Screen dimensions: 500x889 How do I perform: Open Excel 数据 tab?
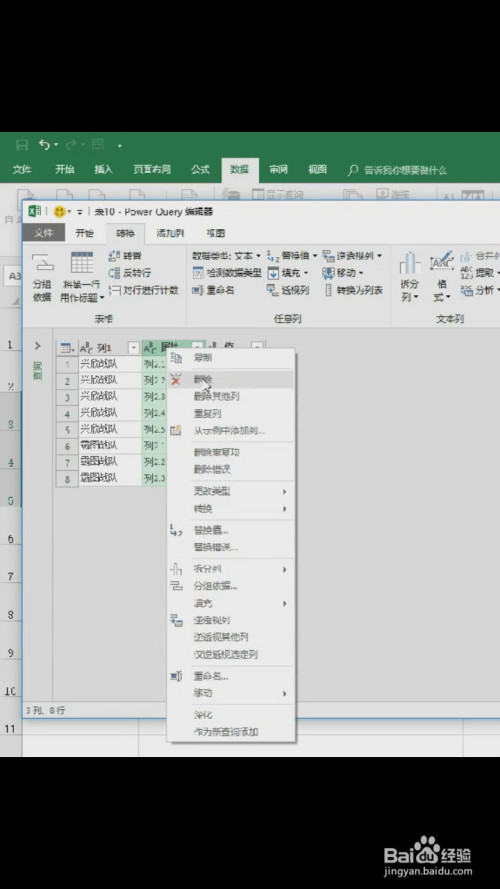239,170
